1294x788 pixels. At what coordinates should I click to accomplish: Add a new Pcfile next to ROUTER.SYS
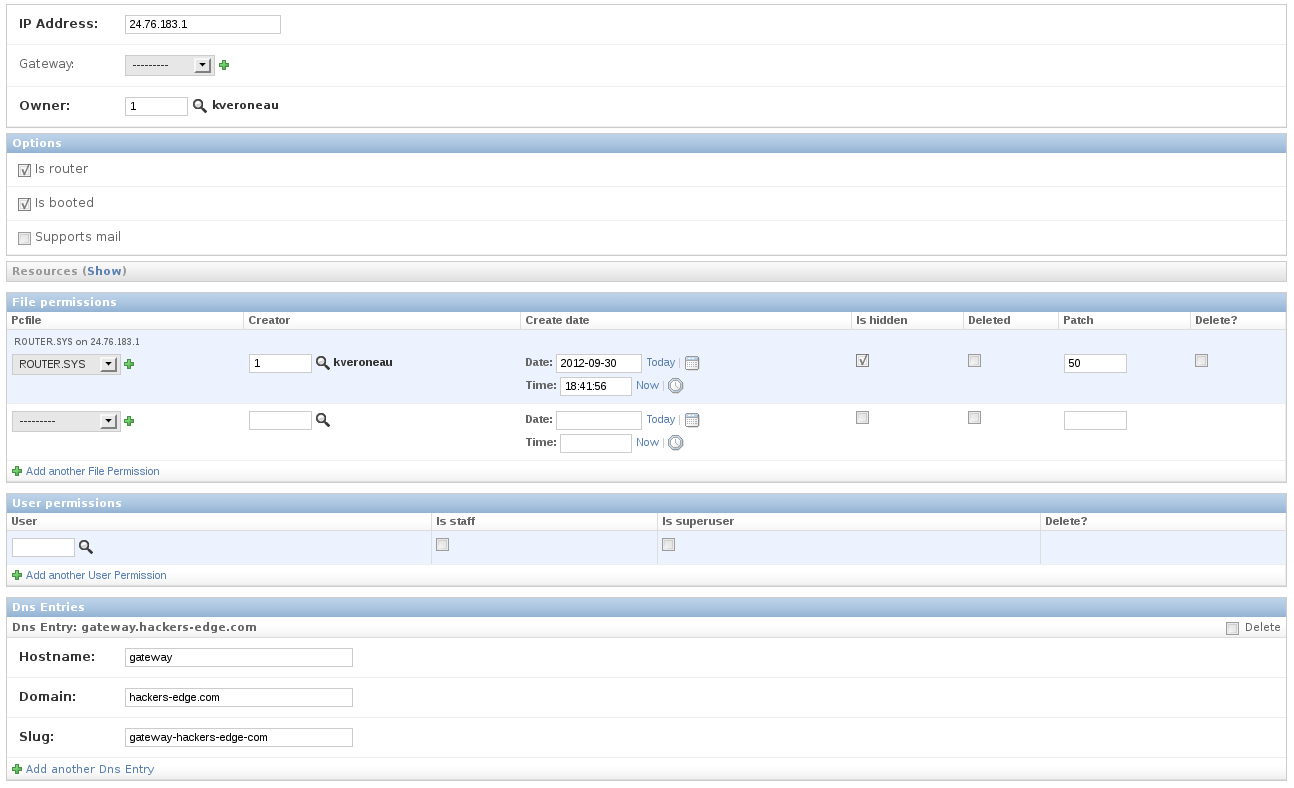click(x=129, y=364)
